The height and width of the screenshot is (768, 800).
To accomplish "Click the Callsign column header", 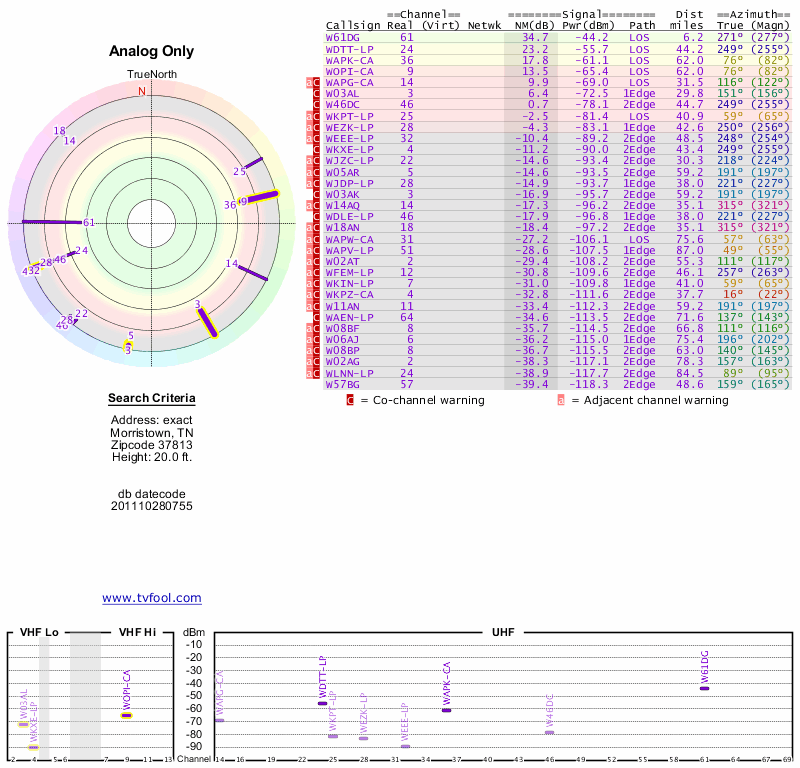I will [352, 25].
